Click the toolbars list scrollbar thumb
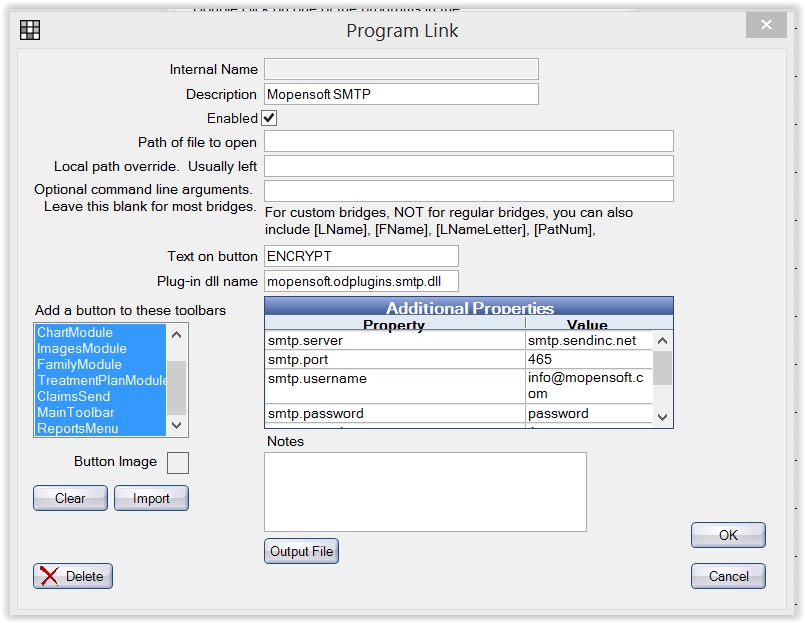This screenshot has height=623, width=805. tap(177, 387)
